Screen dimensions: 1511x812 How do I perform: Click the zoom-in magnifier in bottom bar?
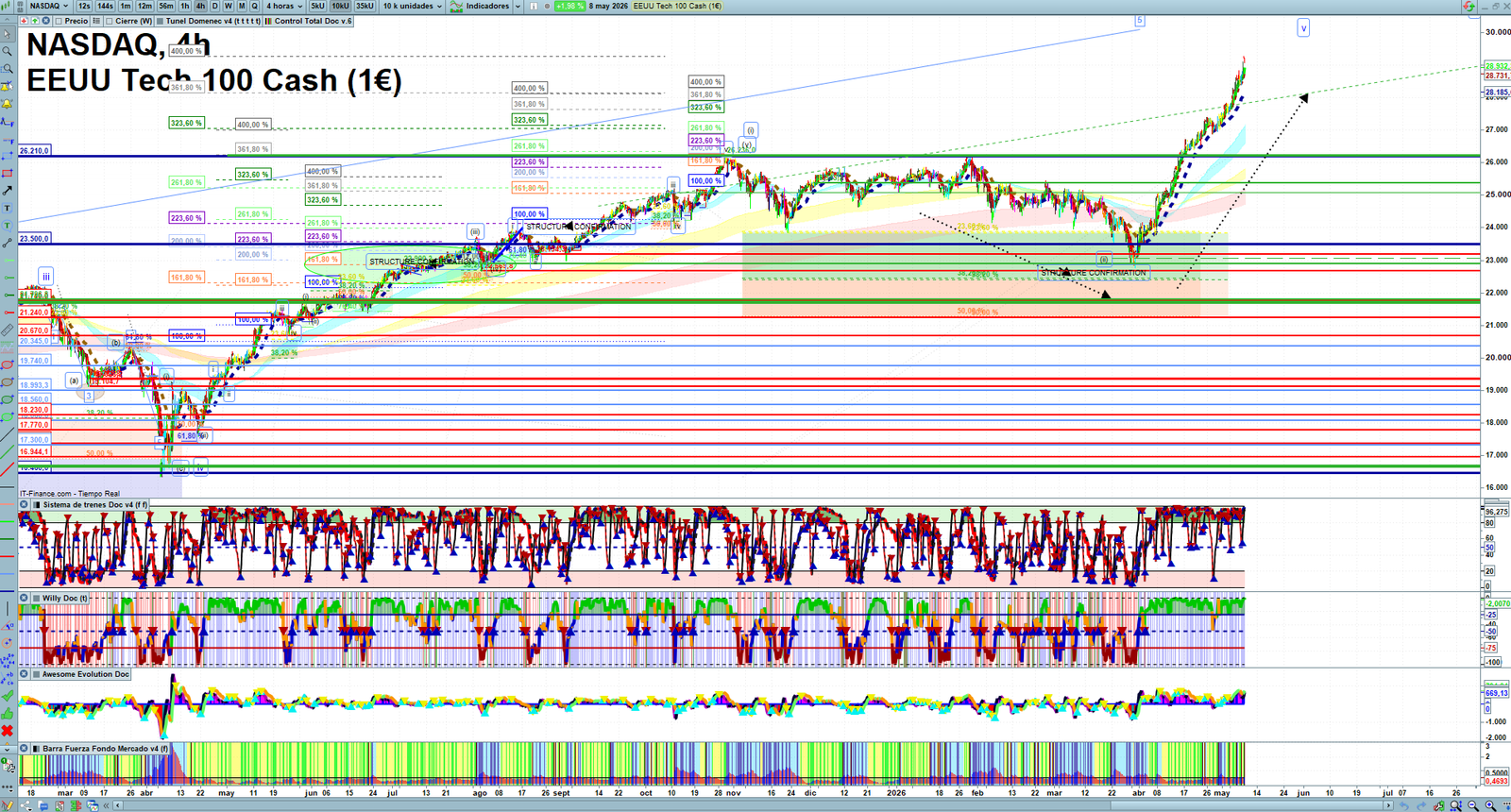(x=1490, y=805)
